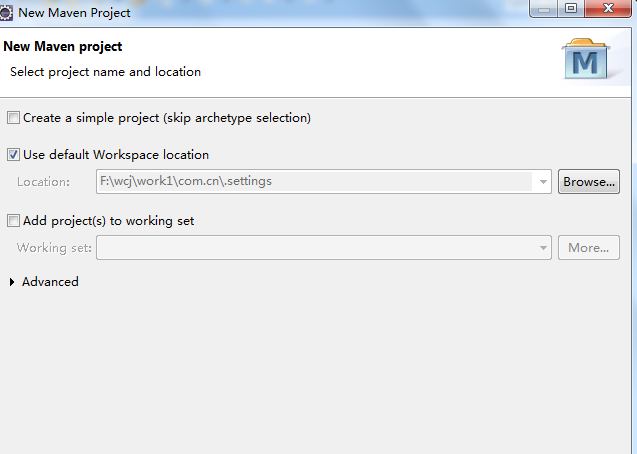
Task: Click the 'New Maven Project' title bar text
Action: point(74,13)
